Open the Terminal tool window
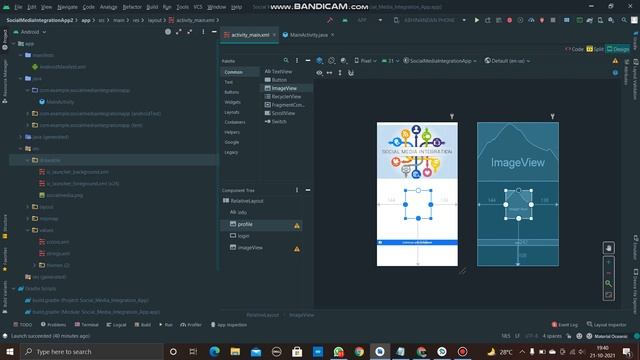 click(87, 324)
